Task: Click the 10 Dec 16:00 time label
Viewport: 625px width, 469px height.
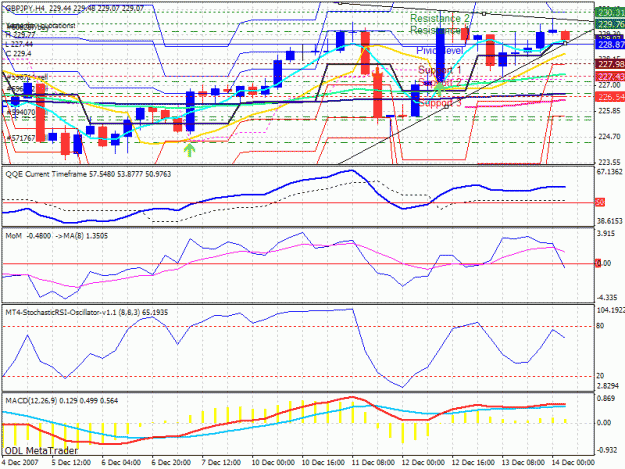Action: [x=323, y=463]
